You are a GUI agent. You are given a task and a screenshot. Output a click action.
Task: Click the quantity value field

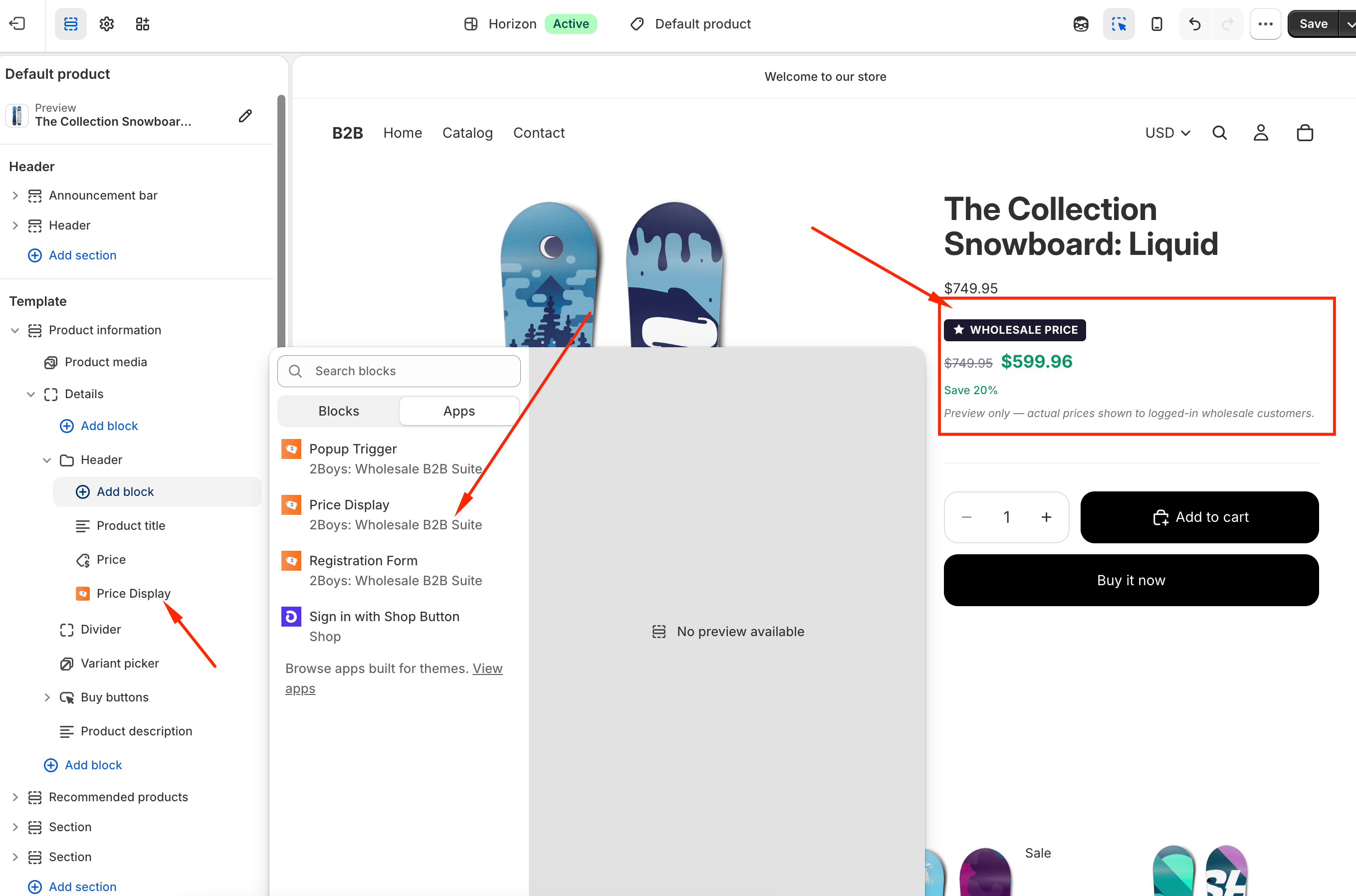tap(1007, 517)
